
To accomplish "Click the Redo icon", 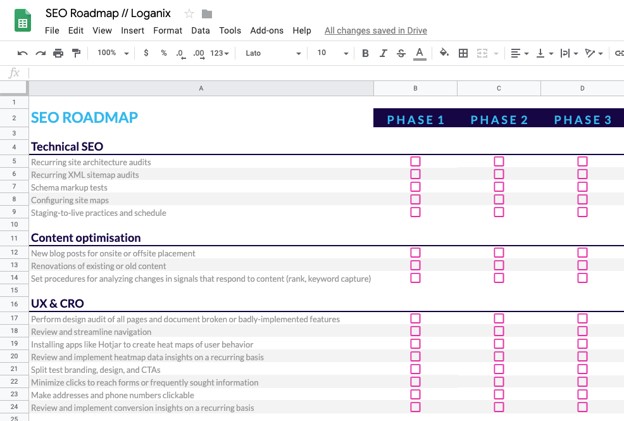I will click(x=40, y=53).
